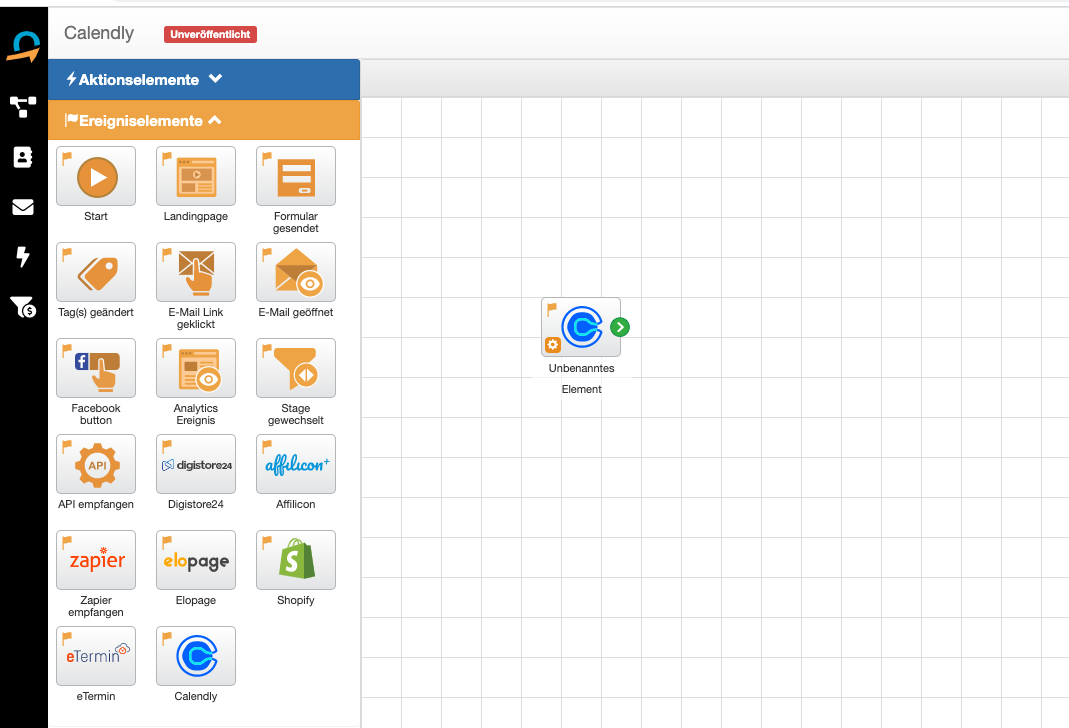This screenshot has height=728, width=1069.
Task: Select the Facebook button element
Action: 96,368
